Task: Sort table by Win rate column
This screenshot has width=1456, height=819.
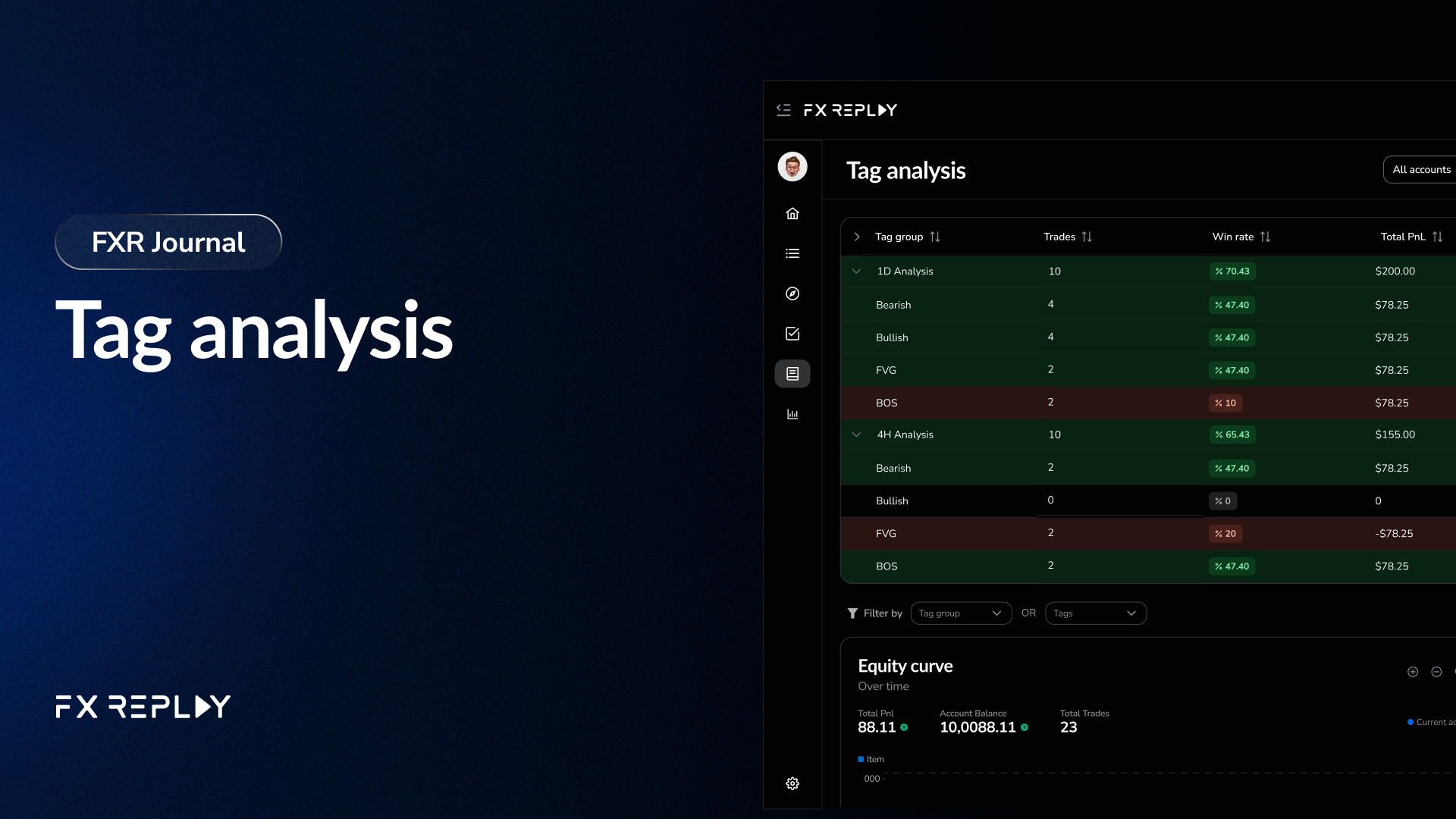Action: (x=1265, y=237)
